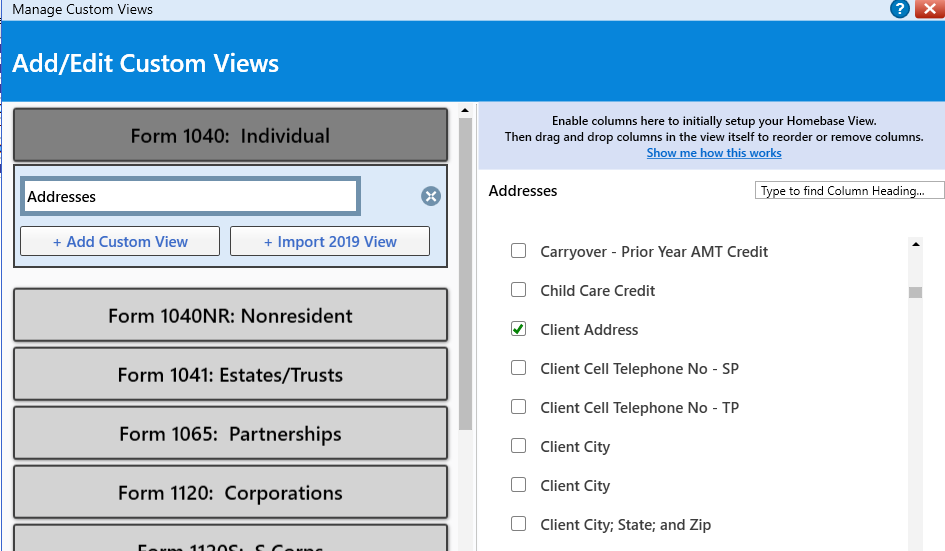Uncheck the Client Address column
This screenshot has width=945, height=551.
518,329
